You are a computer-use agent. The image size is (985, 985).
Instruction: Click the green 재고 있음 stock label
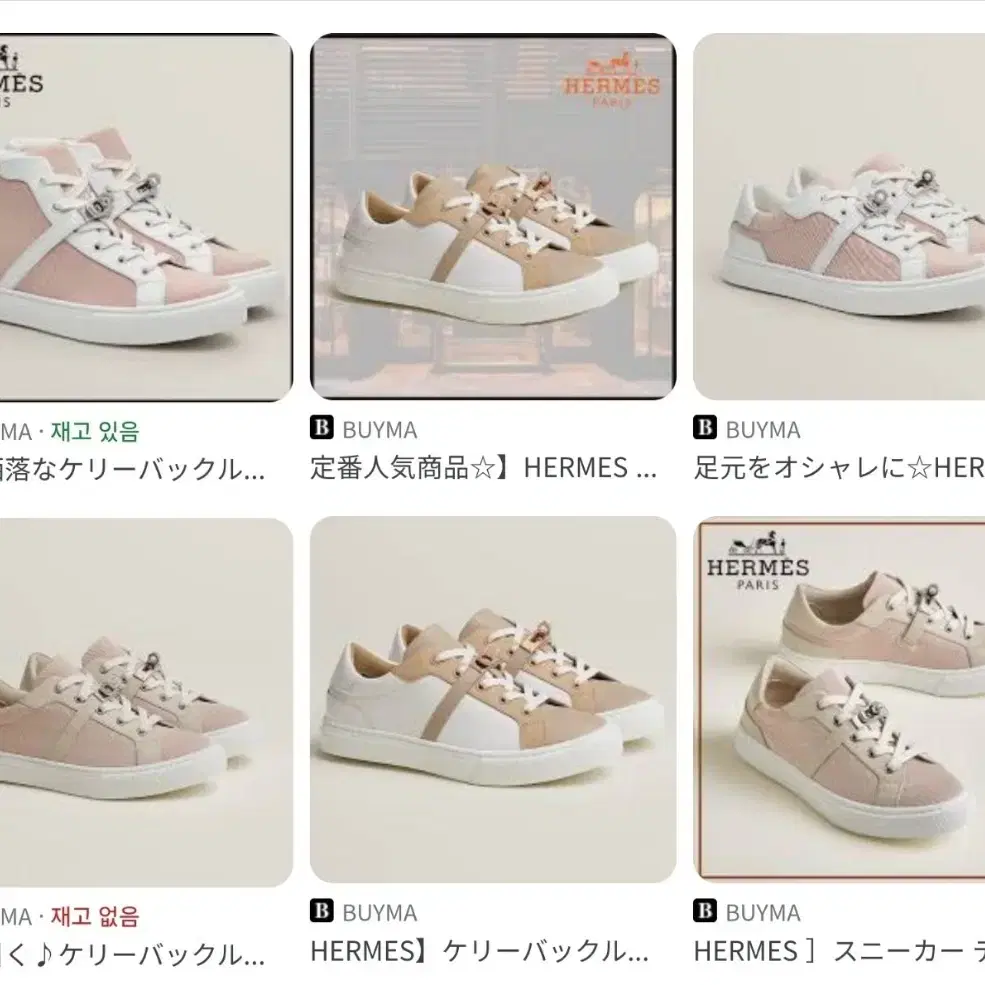click(95, 432)
